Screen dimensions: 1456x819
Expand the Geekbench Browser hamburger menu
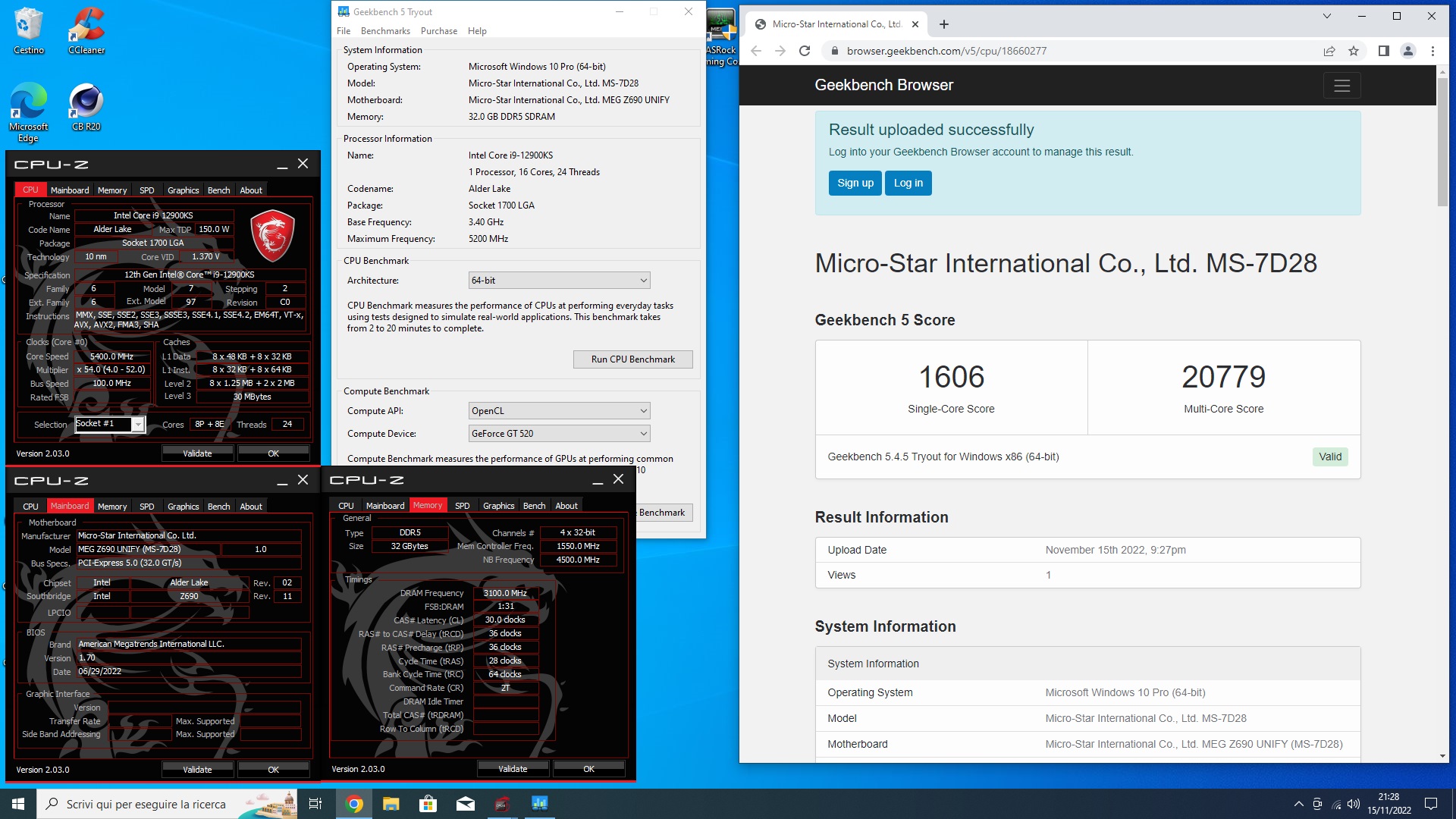(x=1341, y=86)
